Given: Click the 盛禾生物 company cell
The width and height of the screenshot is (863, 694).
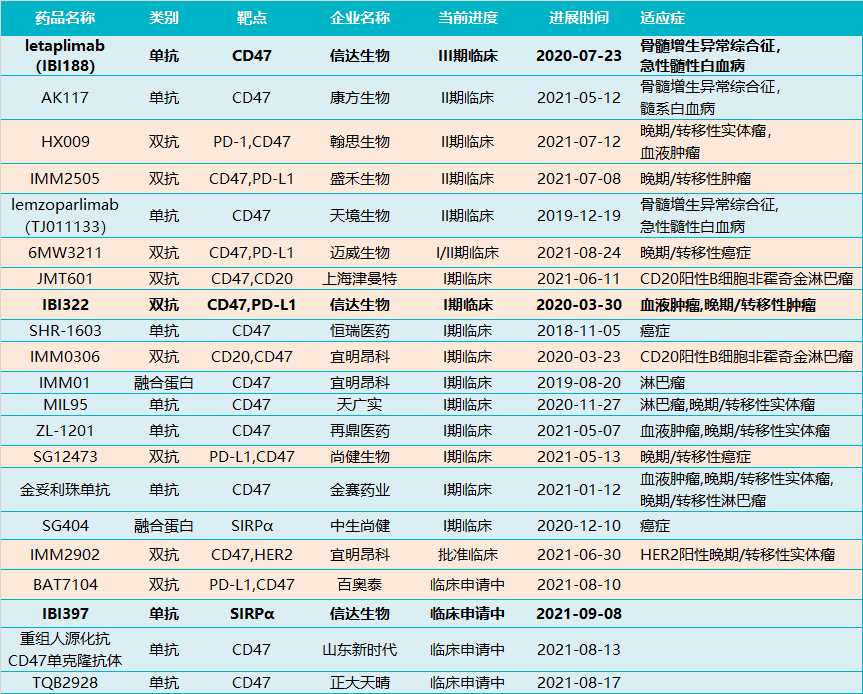Looking at the screenshot, I should pyautogui.click(x=359, y=178).
